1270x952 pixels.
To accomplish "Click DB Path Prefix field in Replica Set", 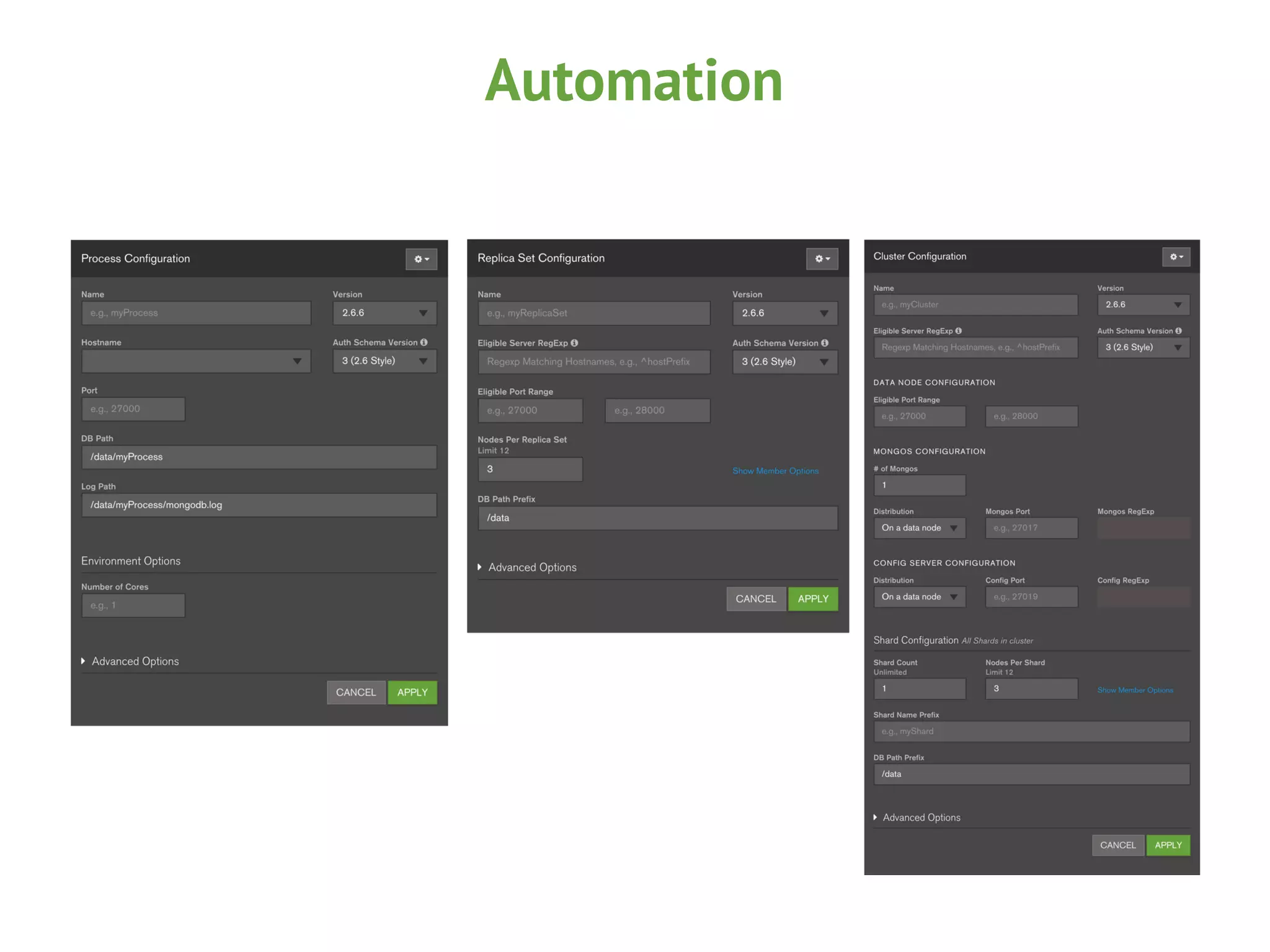I will click(x=658, y=518).
